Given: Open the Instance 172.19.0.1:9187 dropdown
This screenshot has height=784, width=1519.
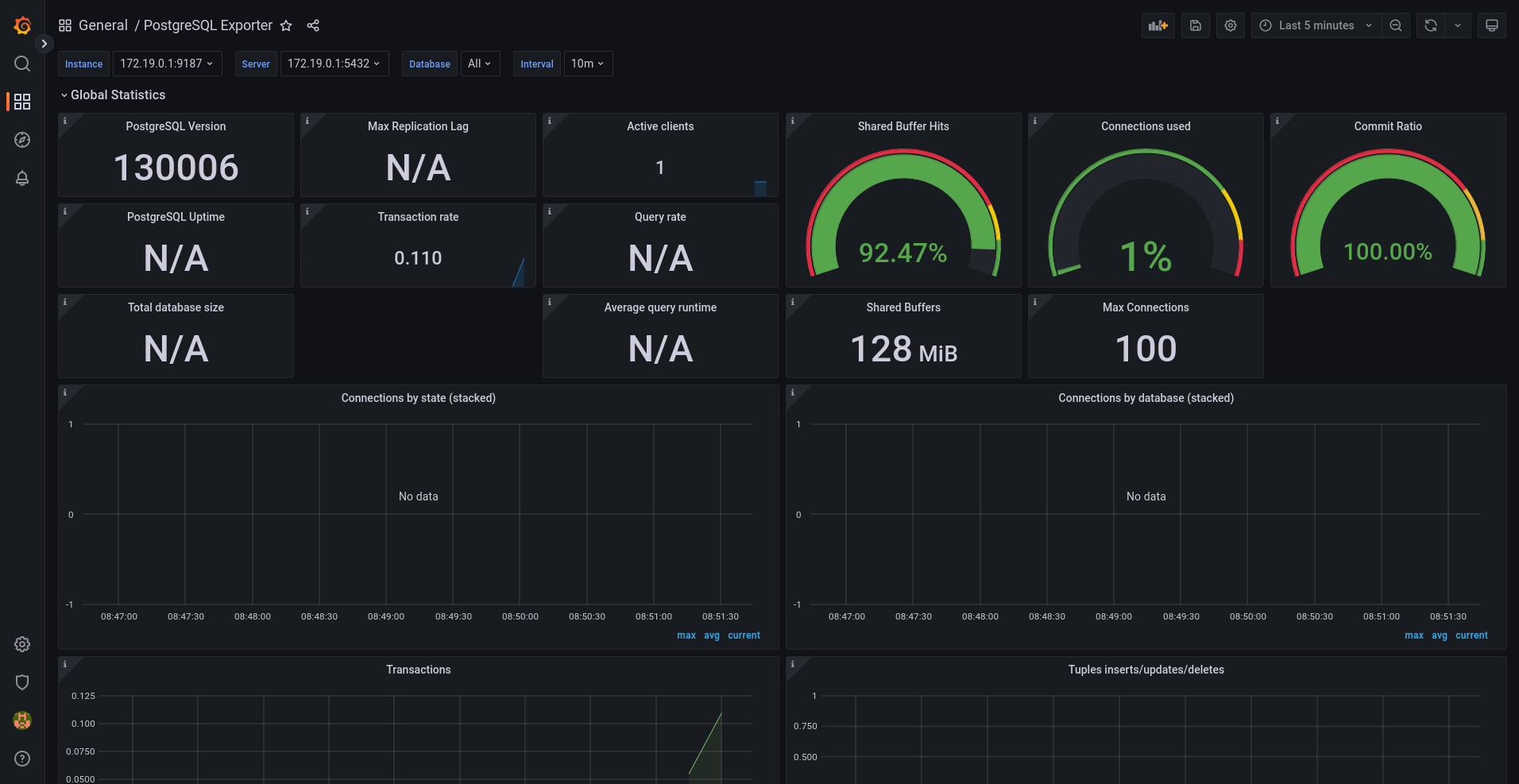Looking at the screenshot, I should (167, 64).
